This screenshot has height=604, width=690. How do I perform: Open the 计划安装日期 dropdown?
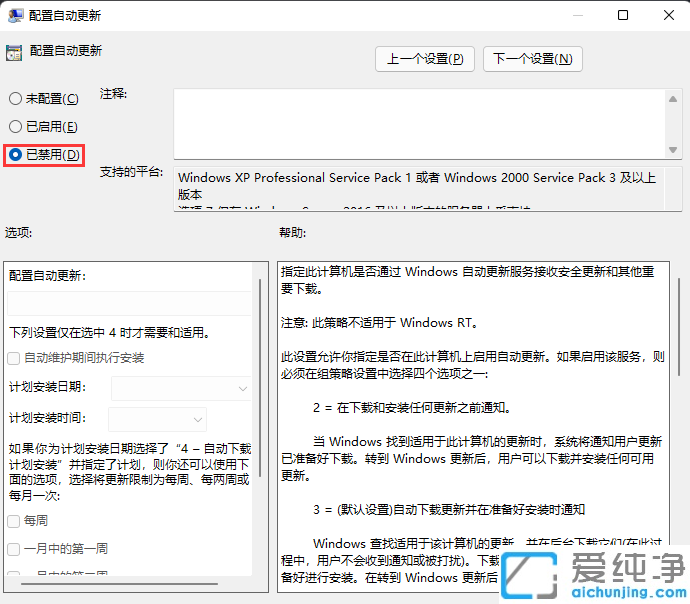(181, 388)
